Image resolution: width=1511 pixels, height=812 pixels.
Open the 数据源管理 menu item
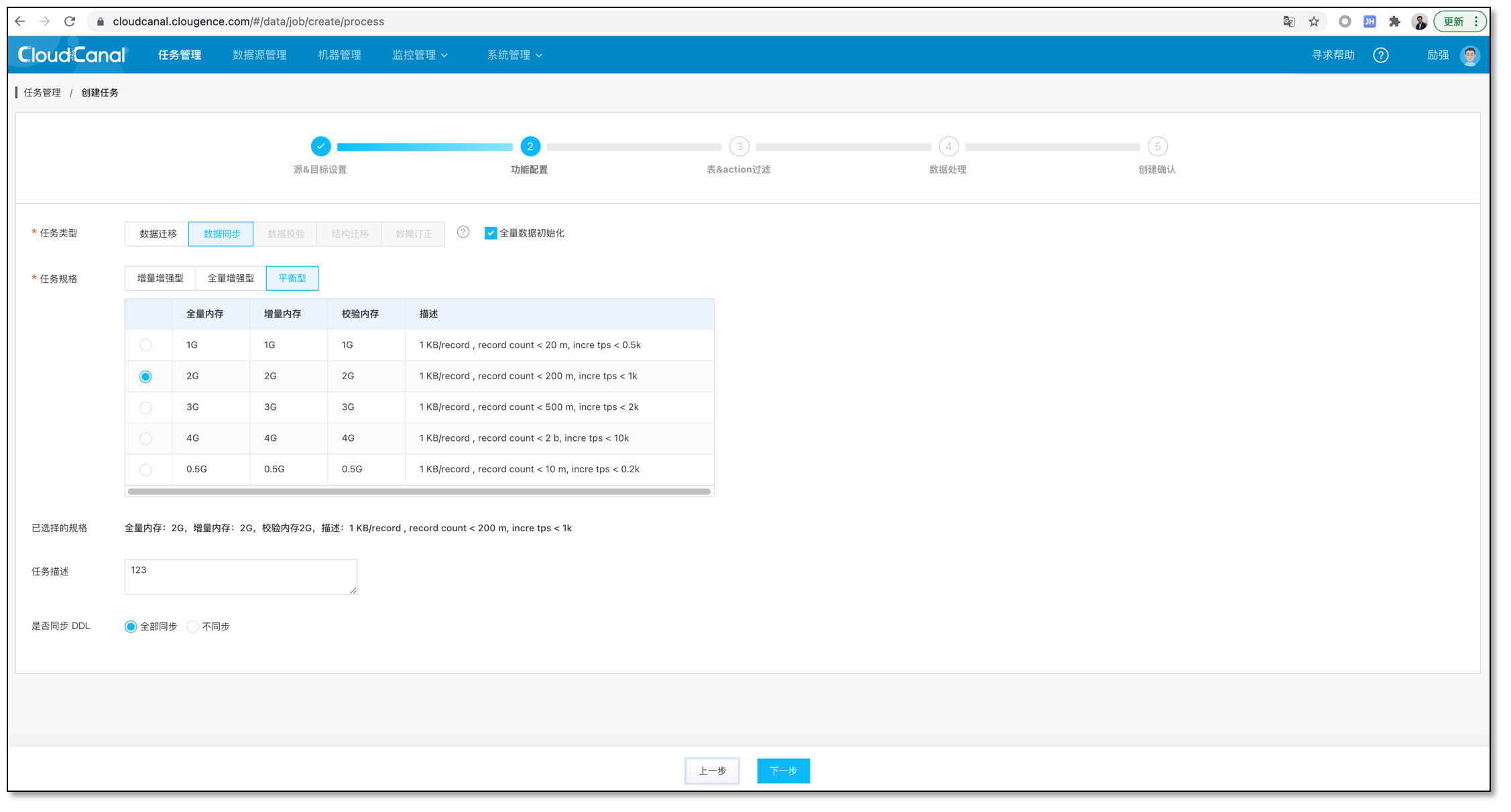(x=259, y=55)
